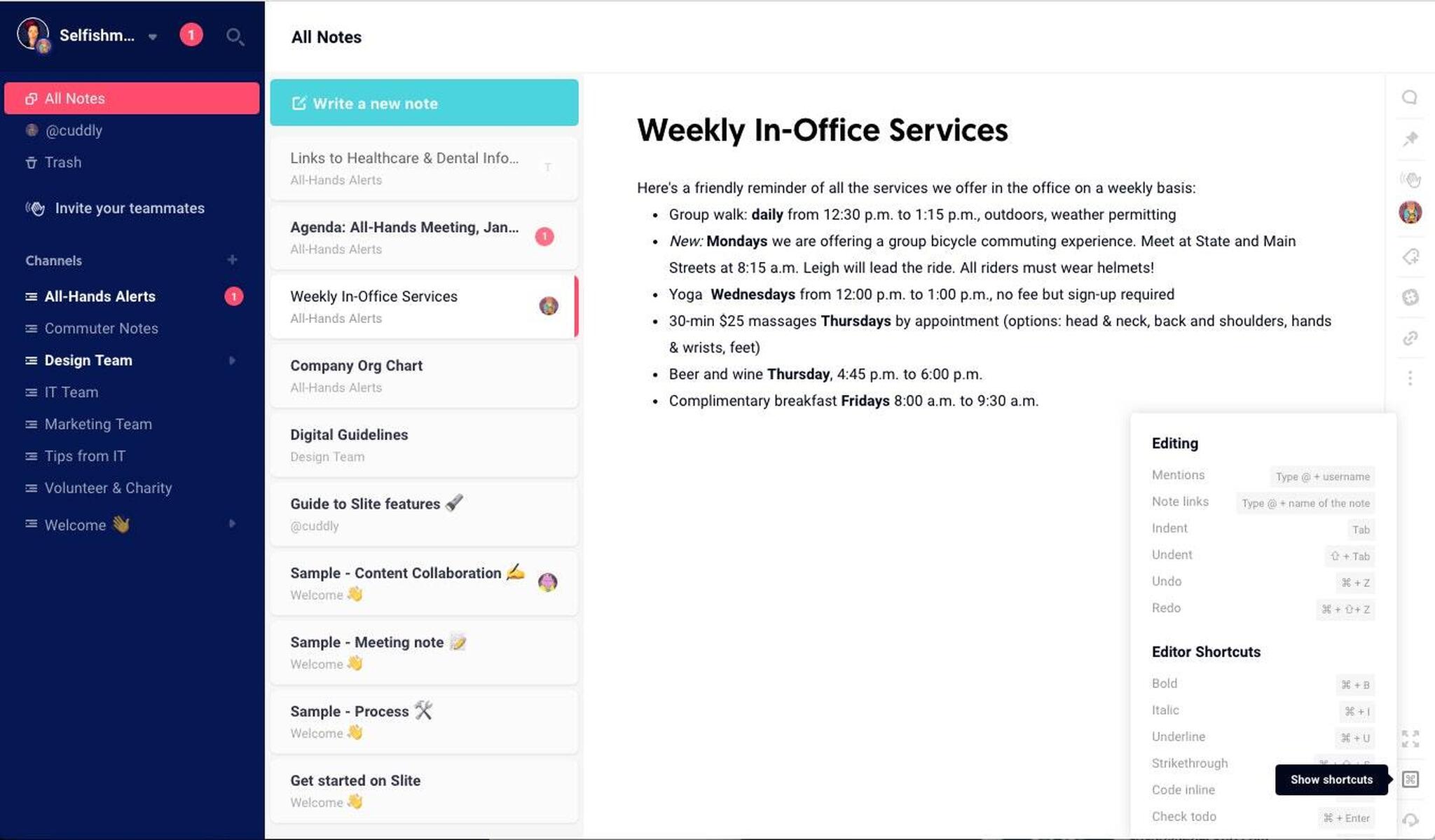
Task: Show keyboard shortcuts with the command icon
Action: click(x=1410, y=780)
